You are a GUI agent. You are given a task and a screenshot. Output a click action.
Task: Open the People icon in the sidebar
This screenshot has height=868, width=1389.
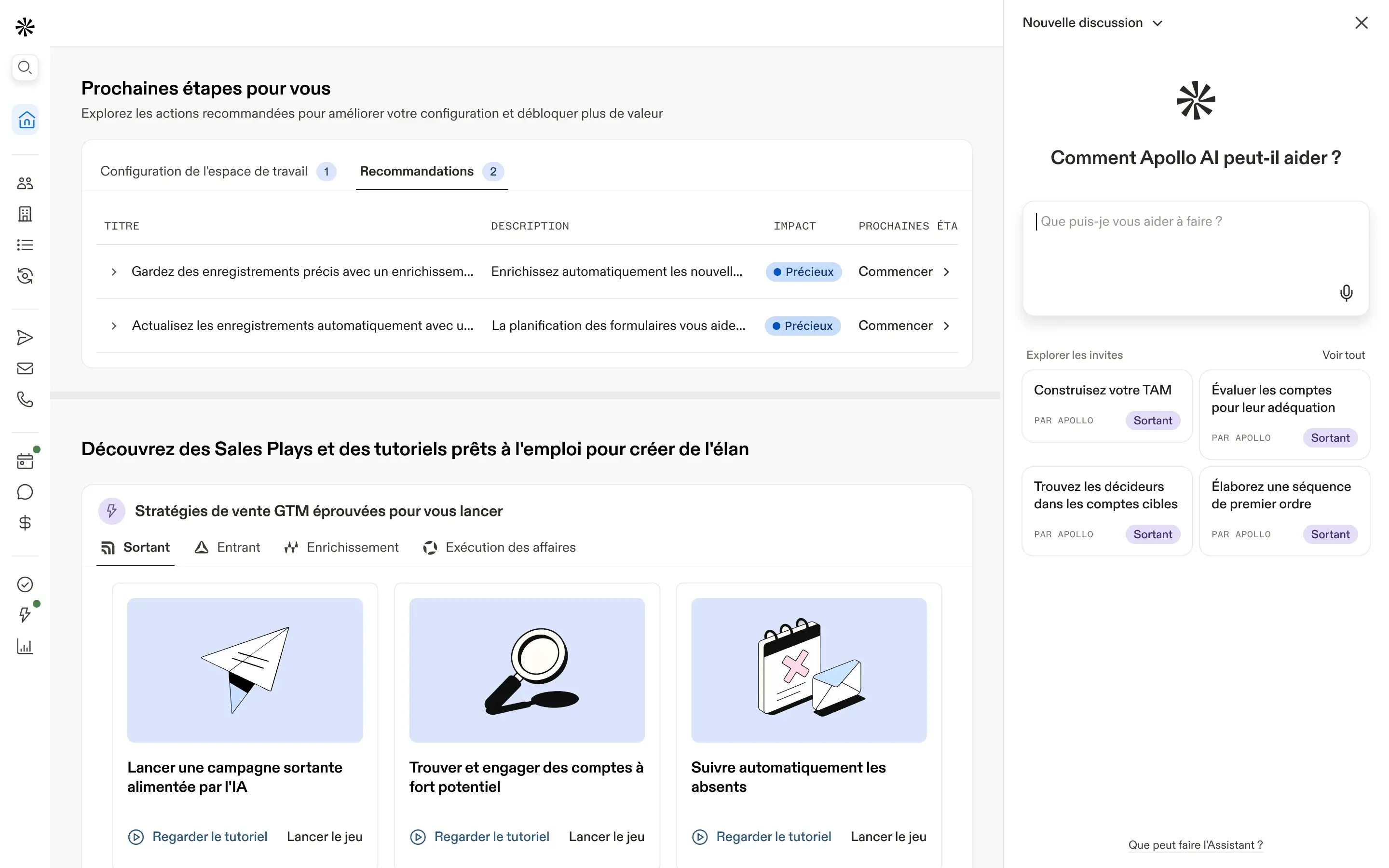coord(25,183)
